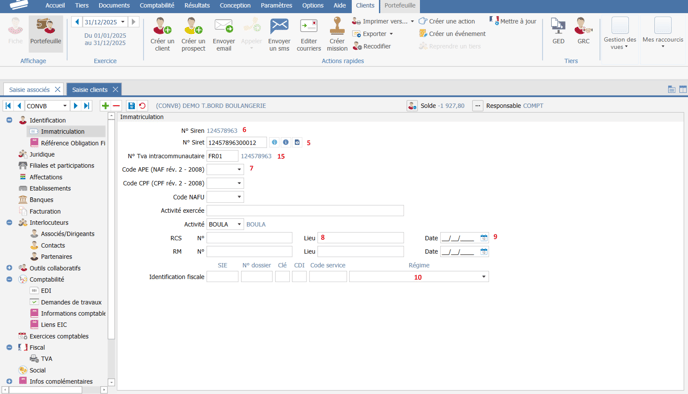688x394 pixels.
Task: Go to last record
Action: coord(86,106)
